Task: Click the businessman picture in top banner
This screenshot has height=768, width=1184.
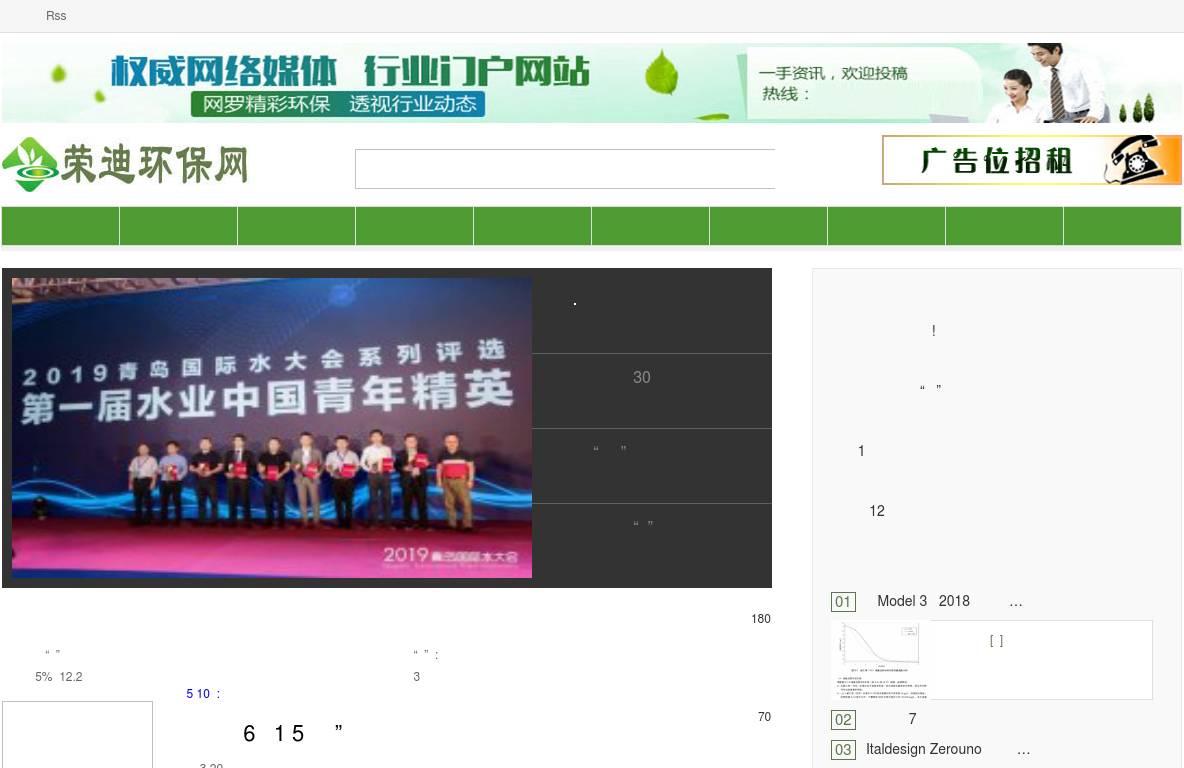Action: tap(1049, 84)
